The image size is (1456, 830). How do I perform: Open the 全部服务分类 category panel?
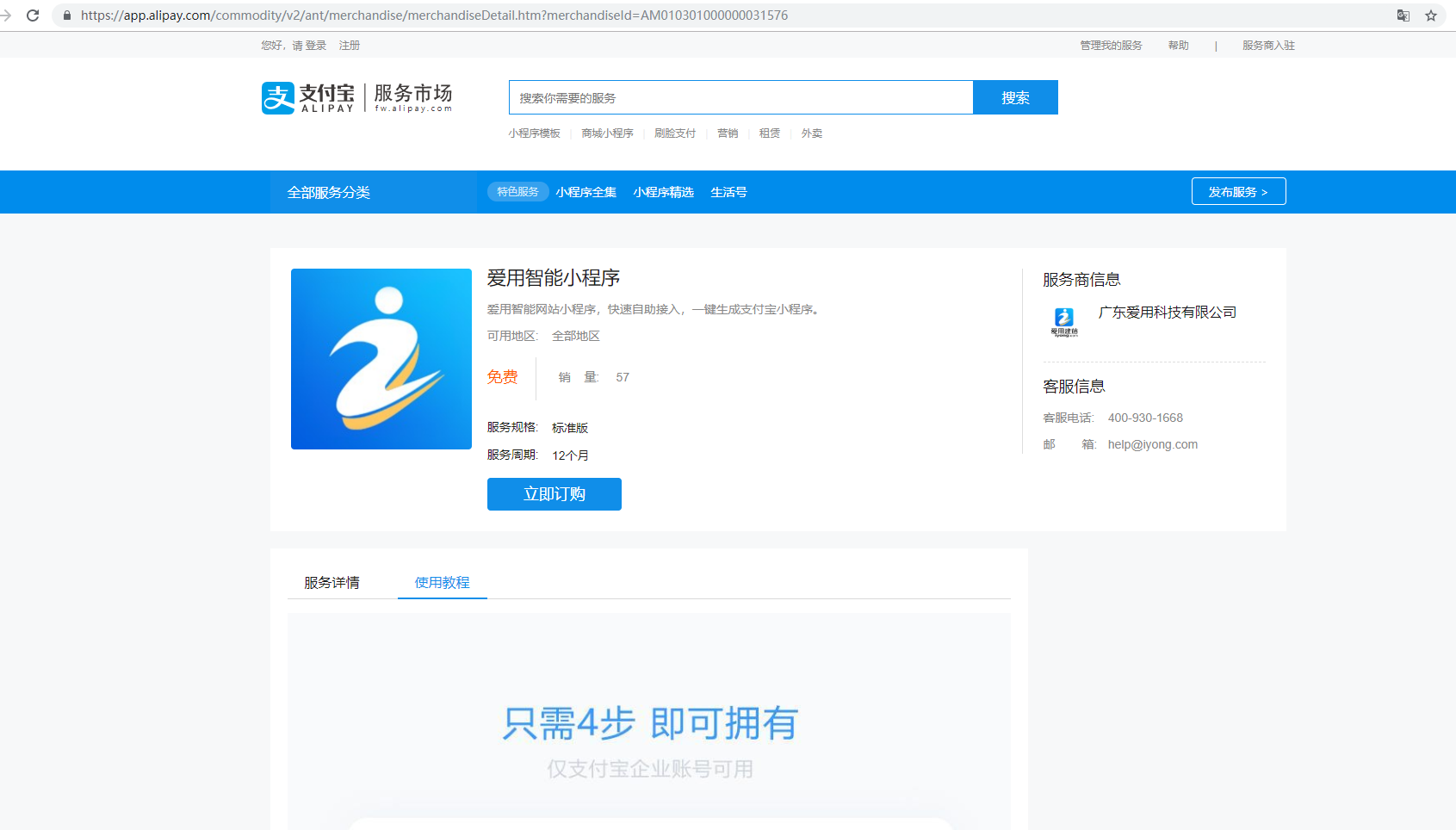(x=328, y=192)
